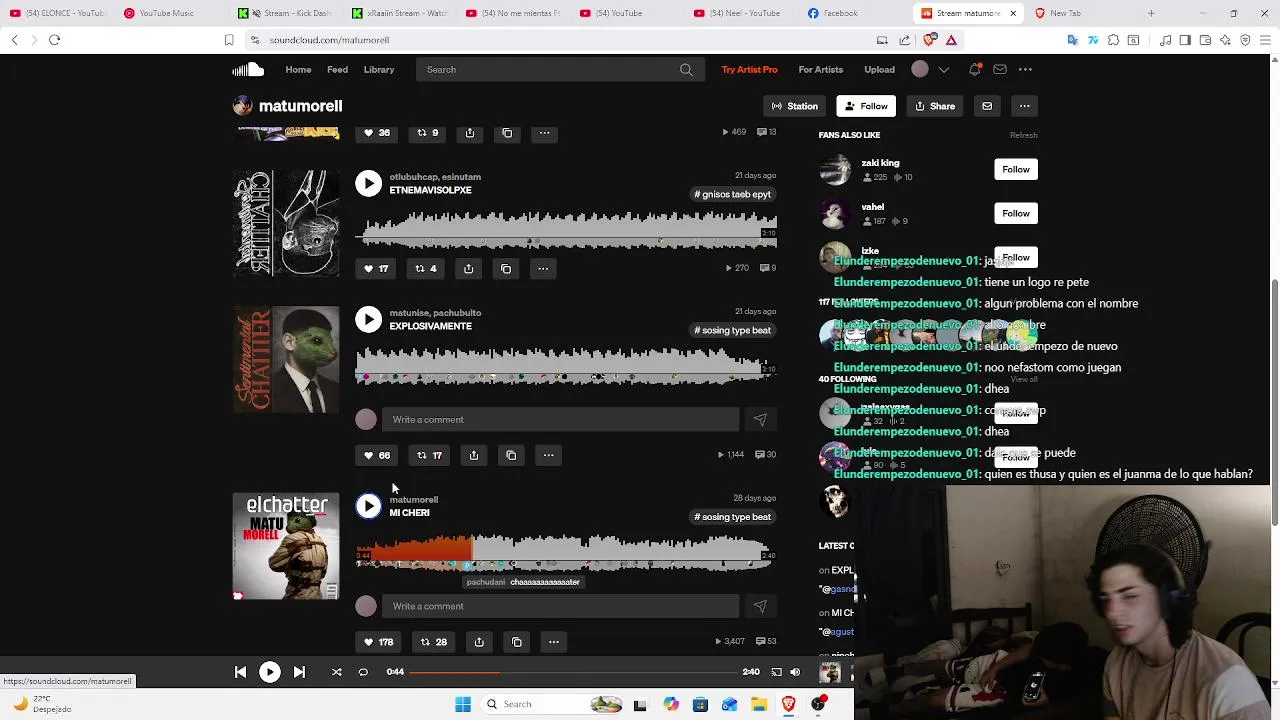Go to Home in SoundCloud nav
The height and width of the screenshot is (720, 1280).
(x=298, y=69)
